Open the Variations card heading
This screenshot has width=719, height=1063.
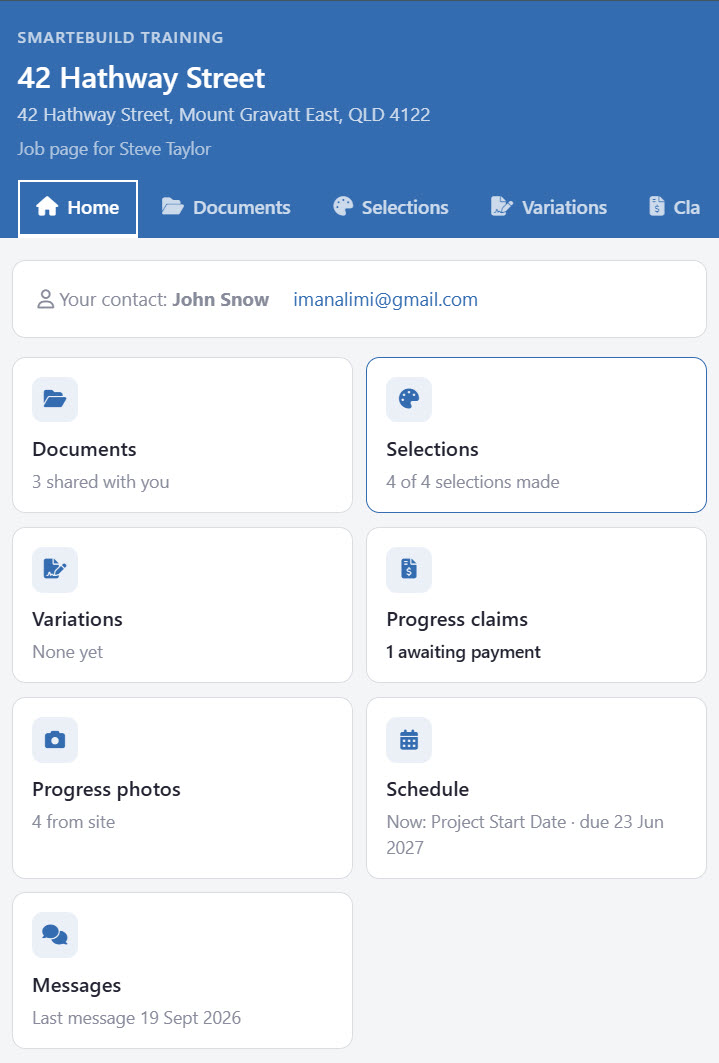pyautogui.click(x=77, y=620)
